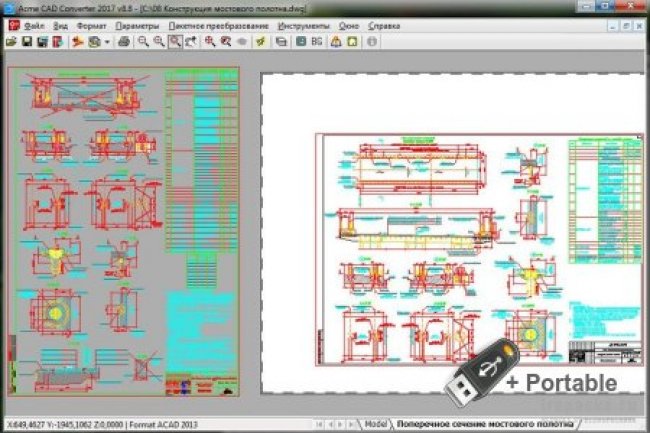Screen dimensions: 650x433
Task: Click the Open file folder icon
Action: coord(11,42)
